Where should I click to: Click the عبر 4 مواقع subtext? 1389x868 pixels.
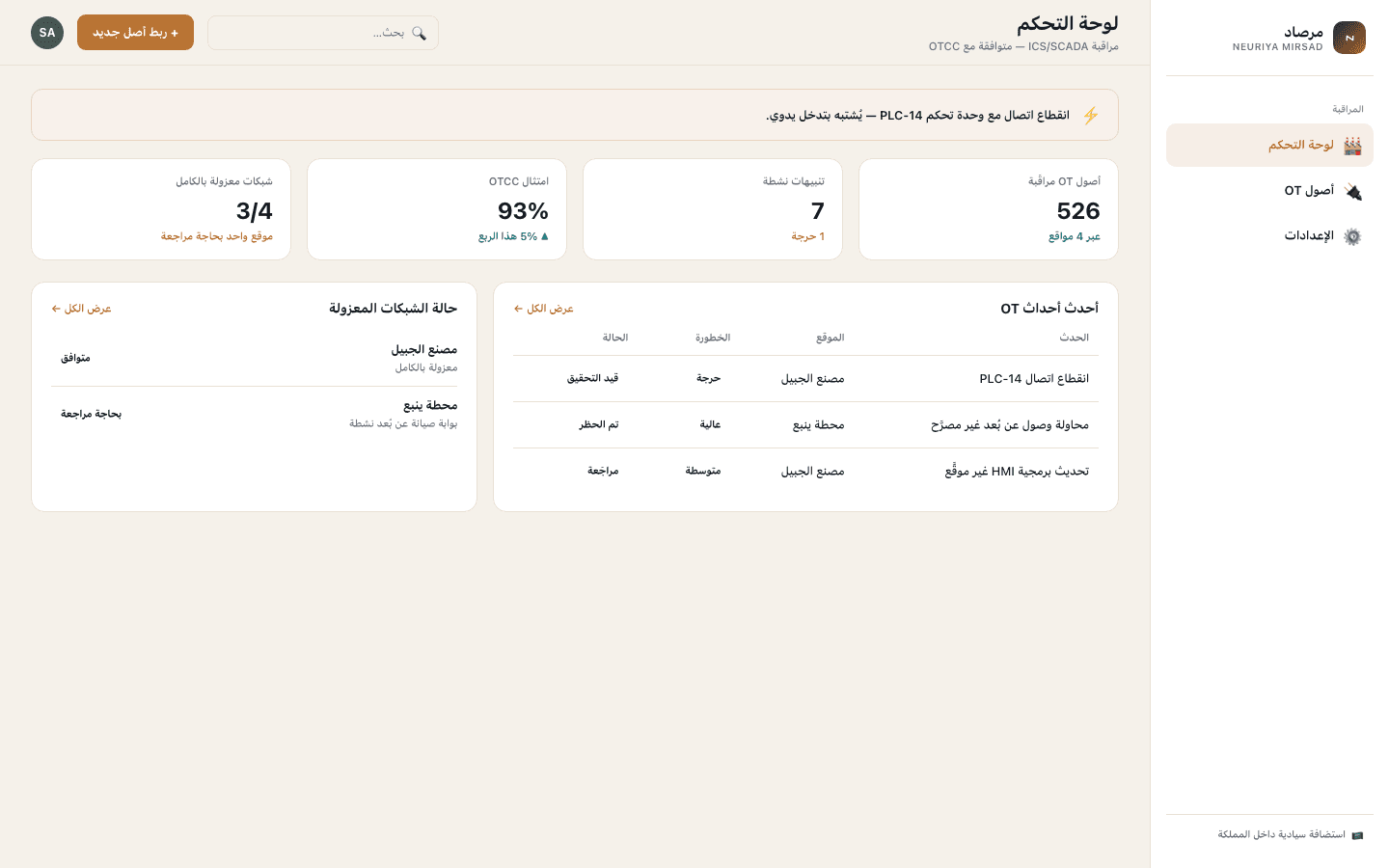pos(1075,237)
